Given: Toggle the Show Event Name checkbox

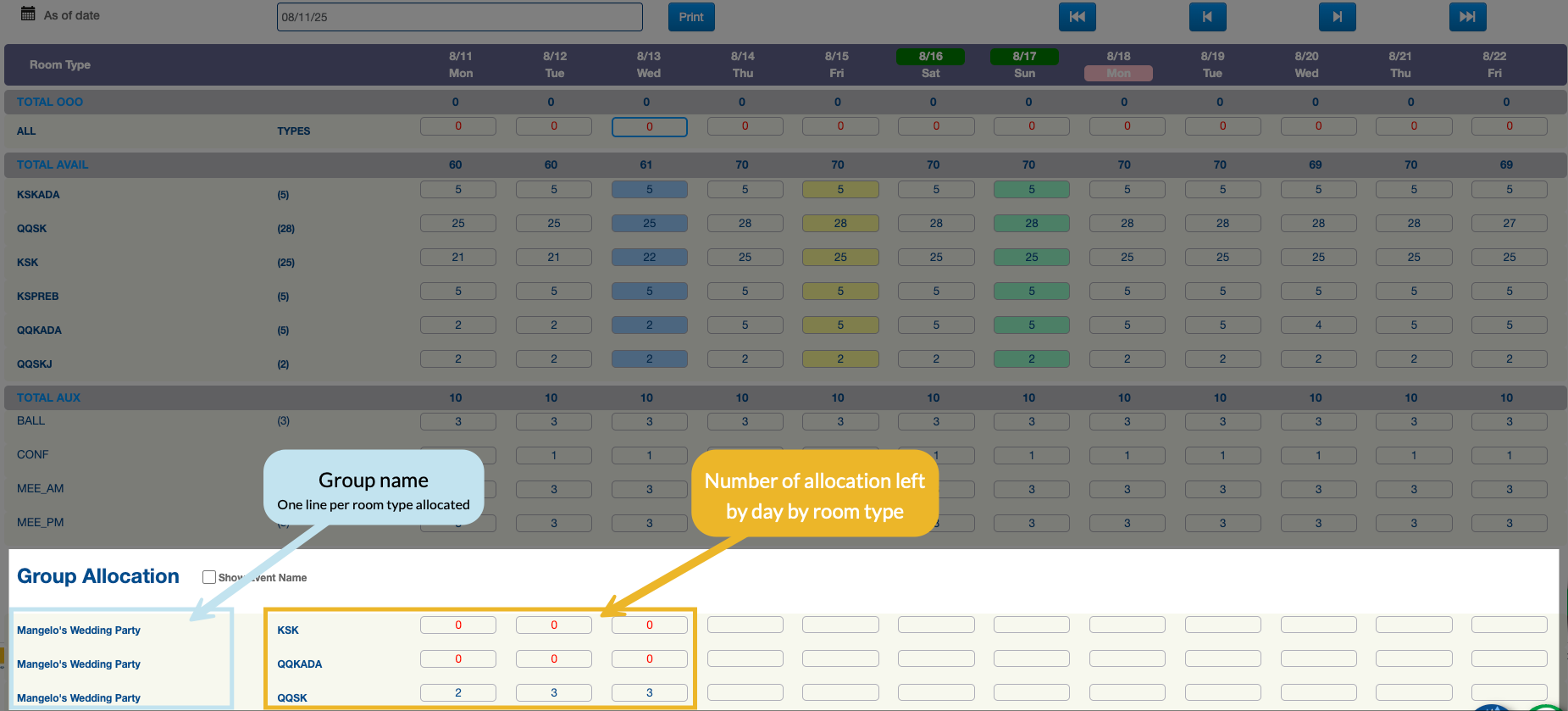Looking at the screenshot, I should click(x=209, y=577).
